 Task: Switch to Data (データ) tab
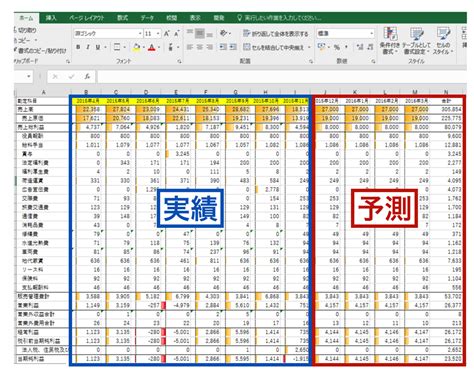(x=147, y=18)
